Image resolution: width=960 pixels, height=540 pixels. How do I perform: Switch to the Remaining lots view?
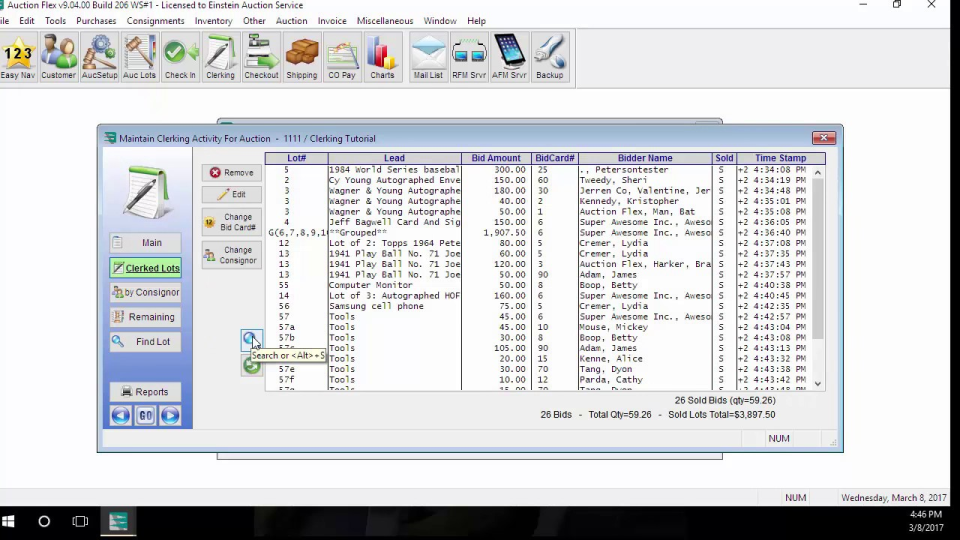[x=145, y=317]
